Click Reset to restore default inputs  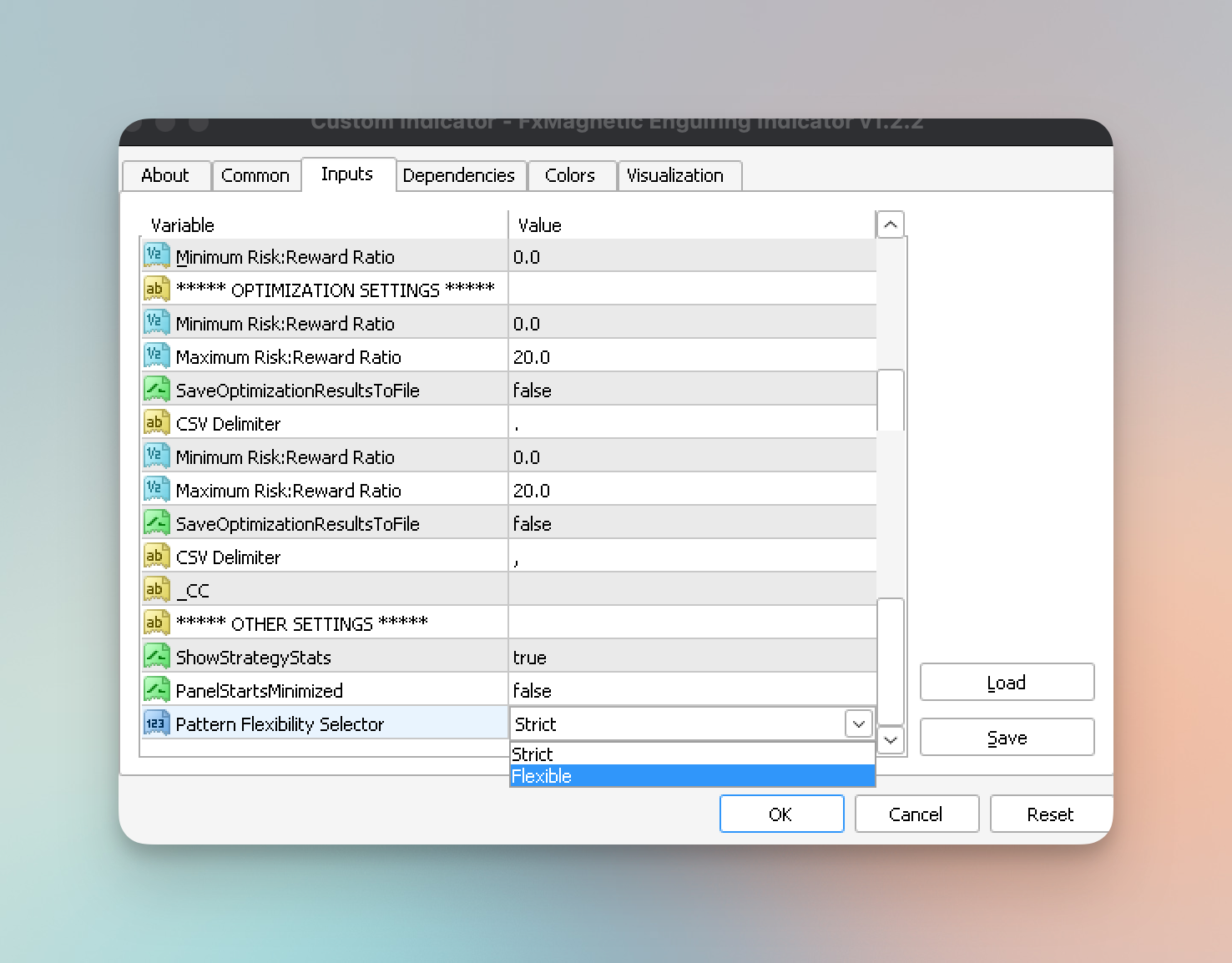[1051, 814]
